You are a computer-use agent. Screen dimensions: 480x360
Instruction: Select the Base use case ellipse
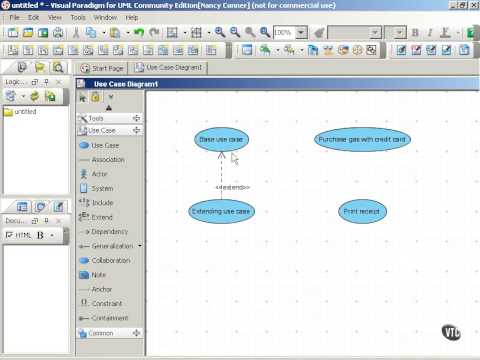click(221, 139)
